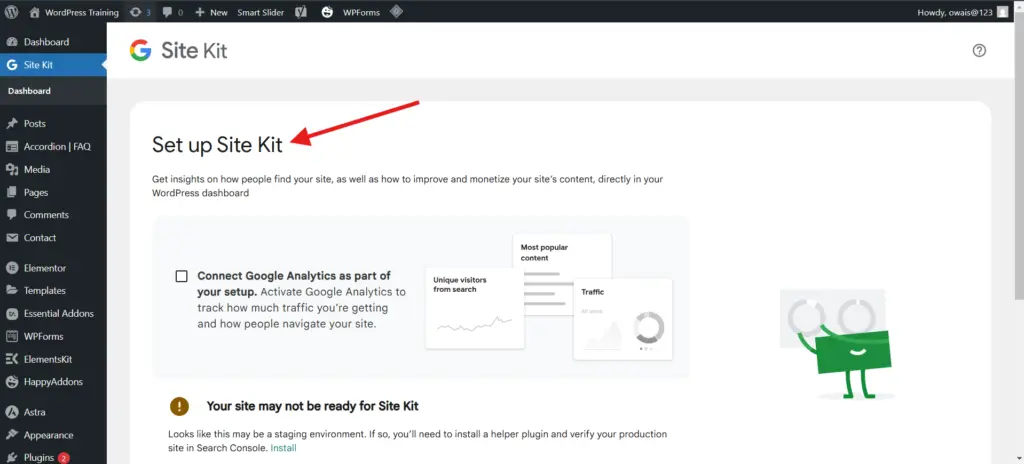Open the WordPress logo menu in admin bar
The width and height of the screenshot is (1024, 464).
(x=11, y=12)
